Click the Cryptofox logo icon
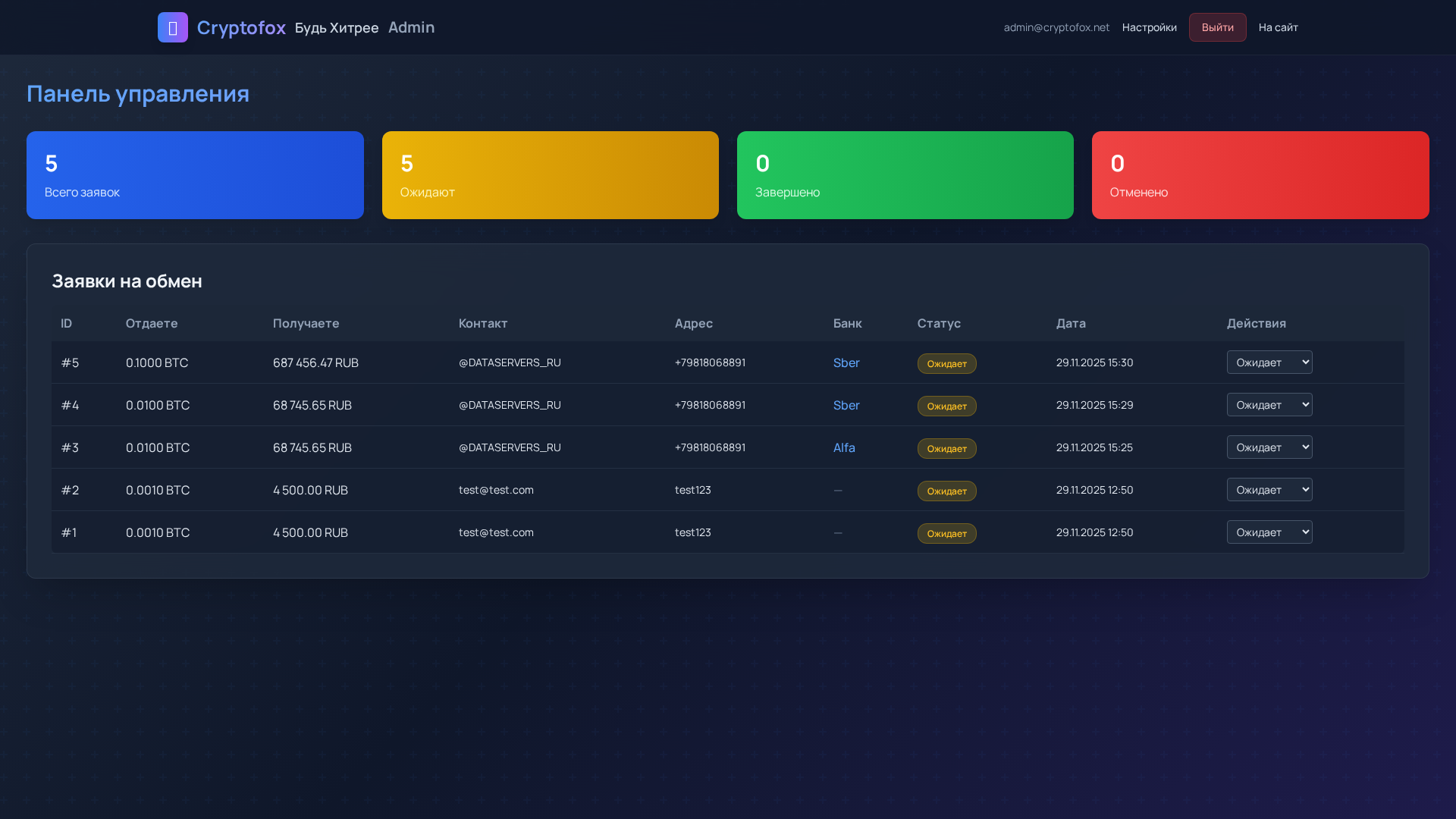The width and height of the screenshot is (1456, 819). (x=172, y=27)
